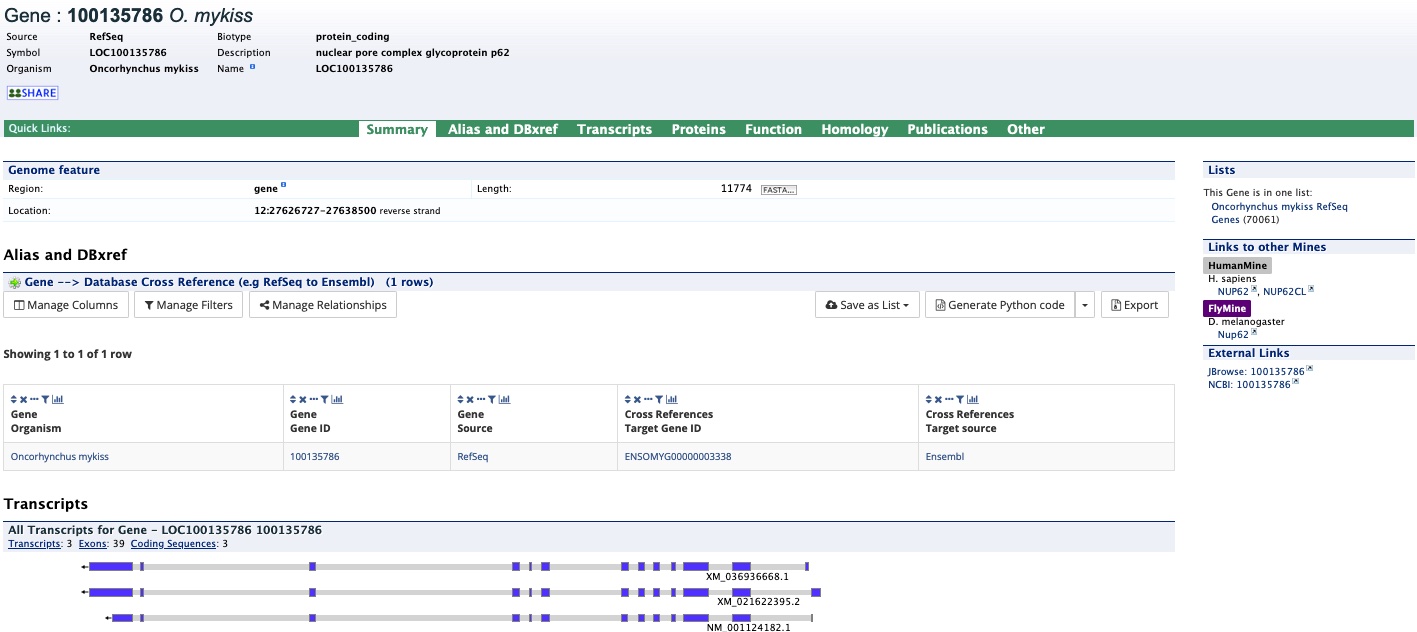Sort by the Gene Source column

[461, 399]
